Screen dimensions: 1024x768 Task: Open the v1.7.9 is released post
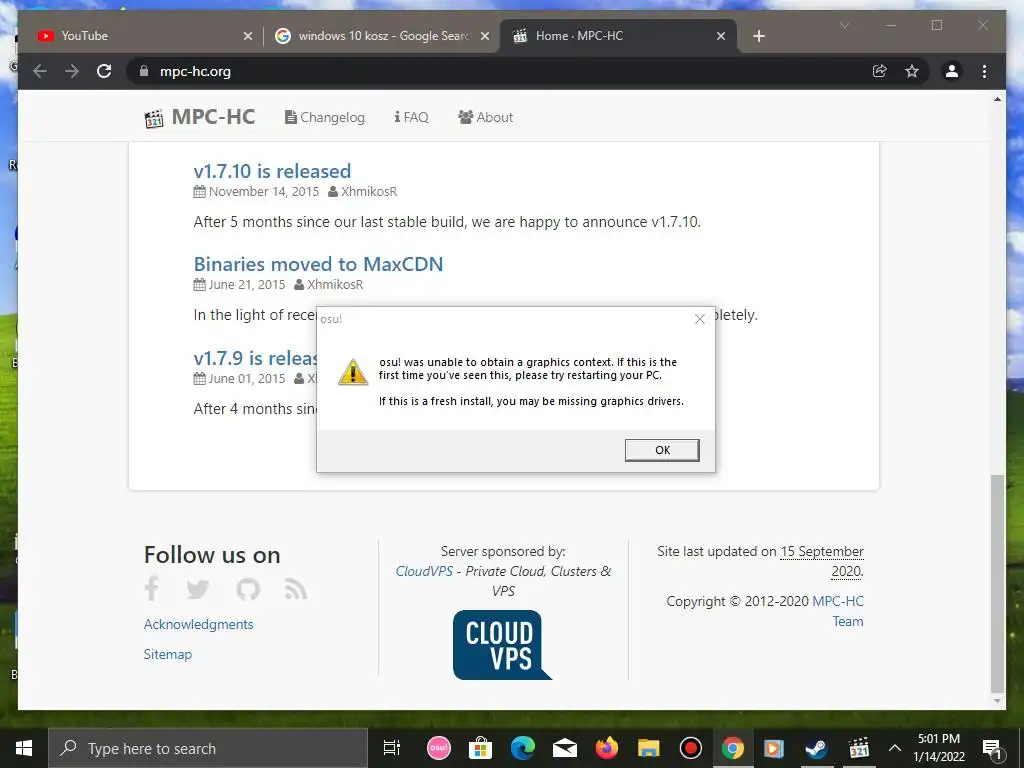pos(255,358)
